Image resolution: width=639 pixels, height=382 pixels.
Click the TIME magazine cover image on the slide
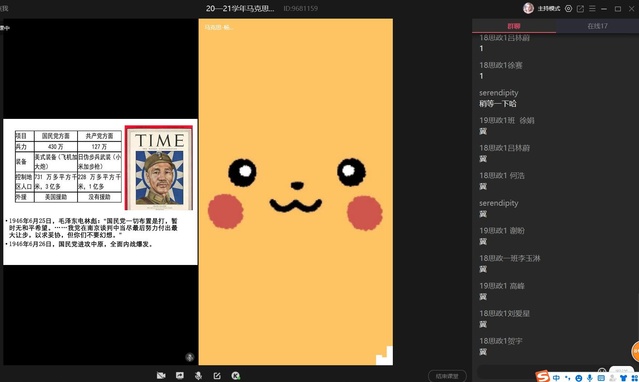[159, 168]
